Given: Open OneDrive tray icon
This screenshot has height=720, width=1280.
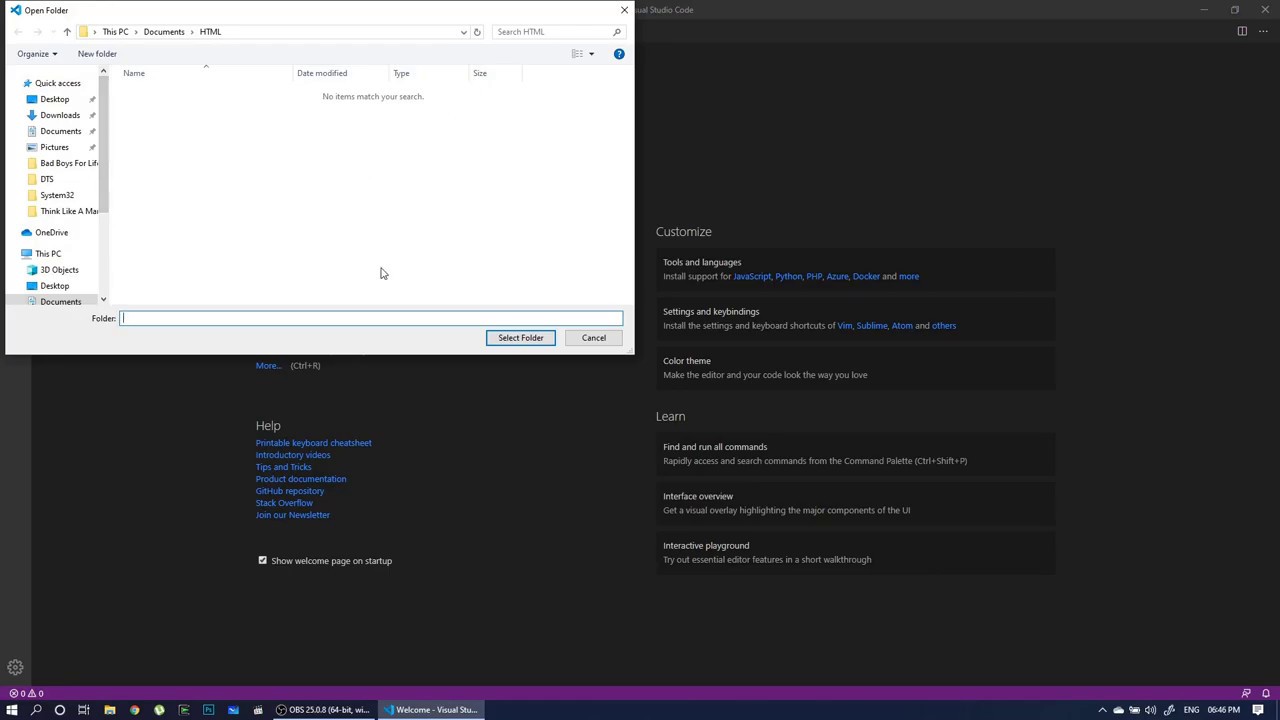Looking at the screenshot, I should click(1118, 710).
